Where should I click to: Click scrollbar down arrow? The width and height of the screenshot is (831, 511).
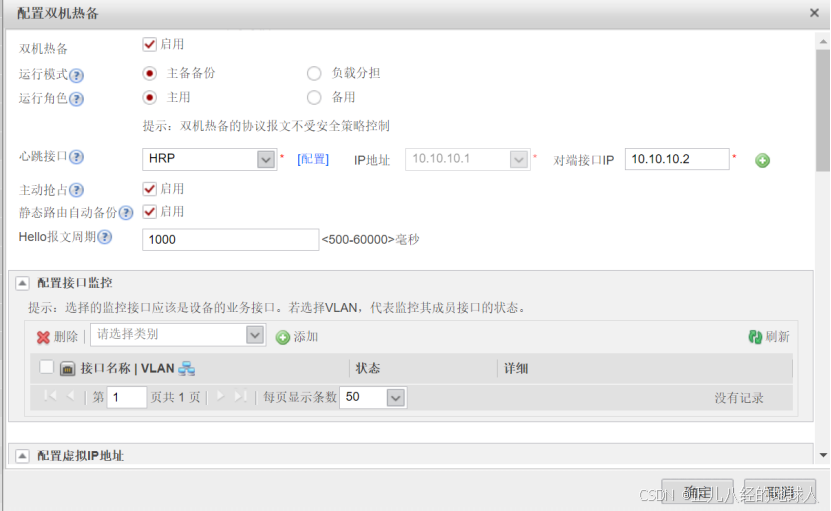tap(823, 455)
